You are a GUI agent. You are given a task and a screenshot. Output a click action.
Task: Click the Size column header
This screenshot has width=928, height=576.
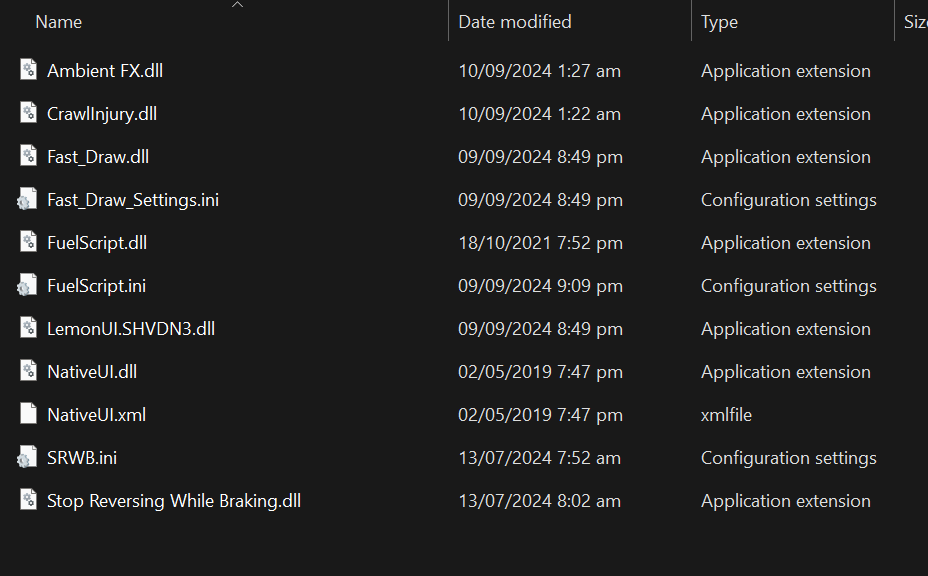point(915,22)
